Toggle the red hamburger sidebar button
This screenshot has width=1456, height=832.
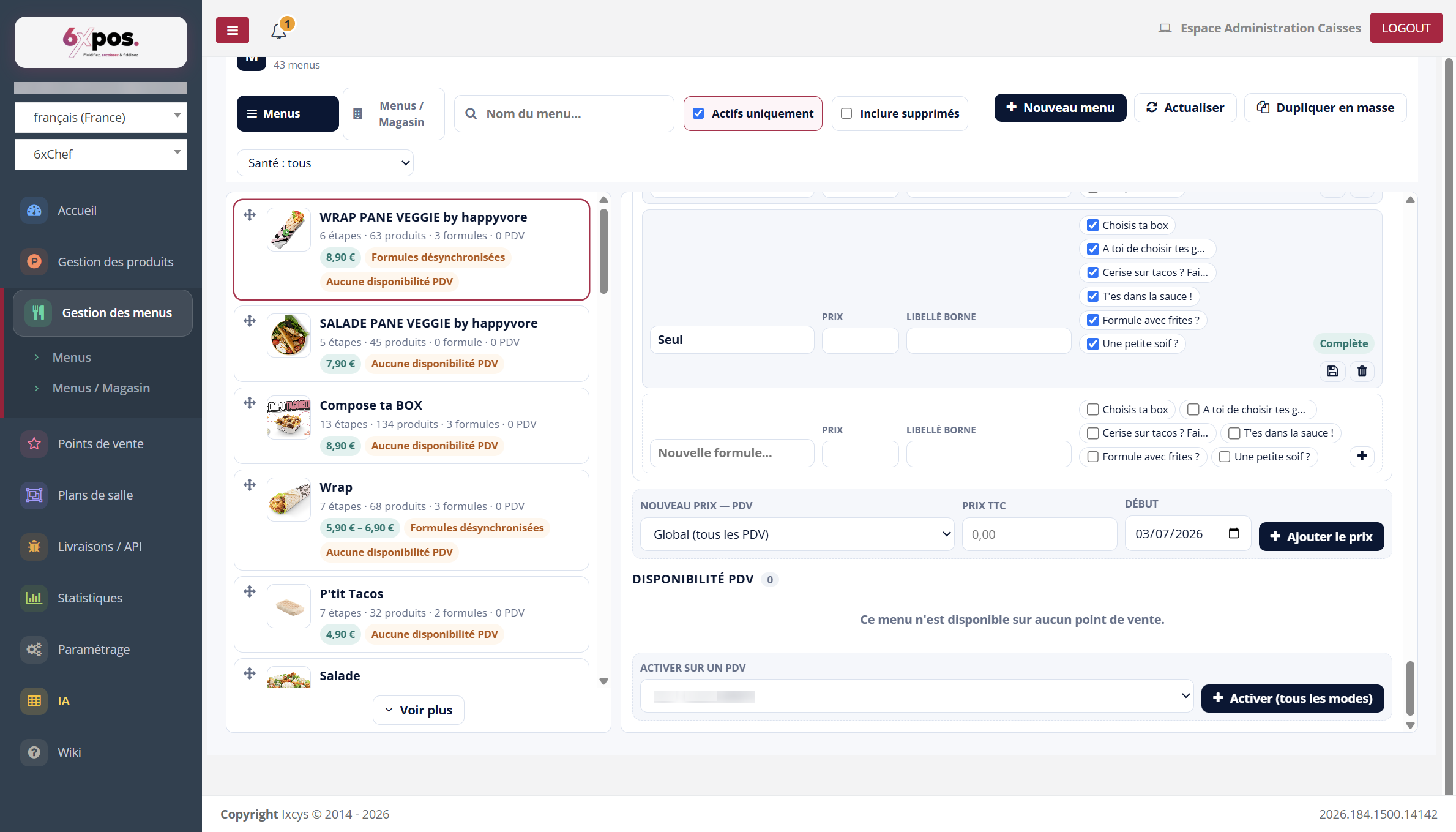(233, 30)
